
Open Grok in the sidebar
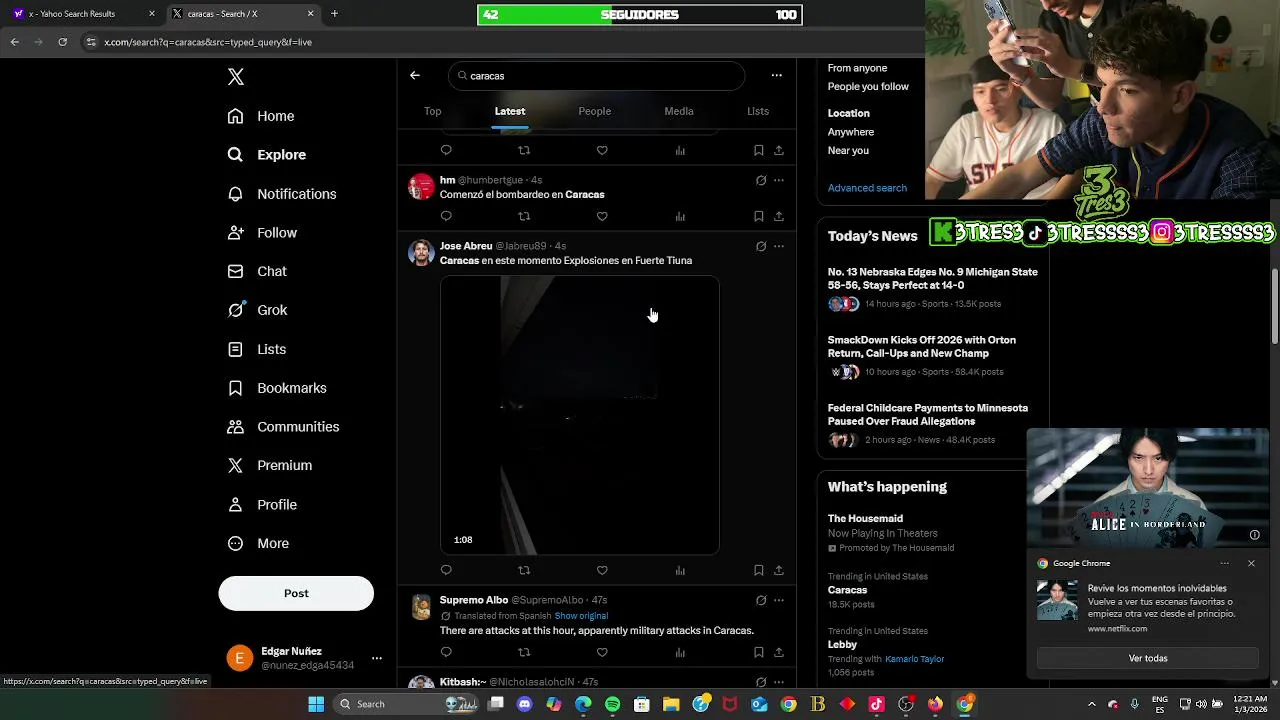[257, 310]
